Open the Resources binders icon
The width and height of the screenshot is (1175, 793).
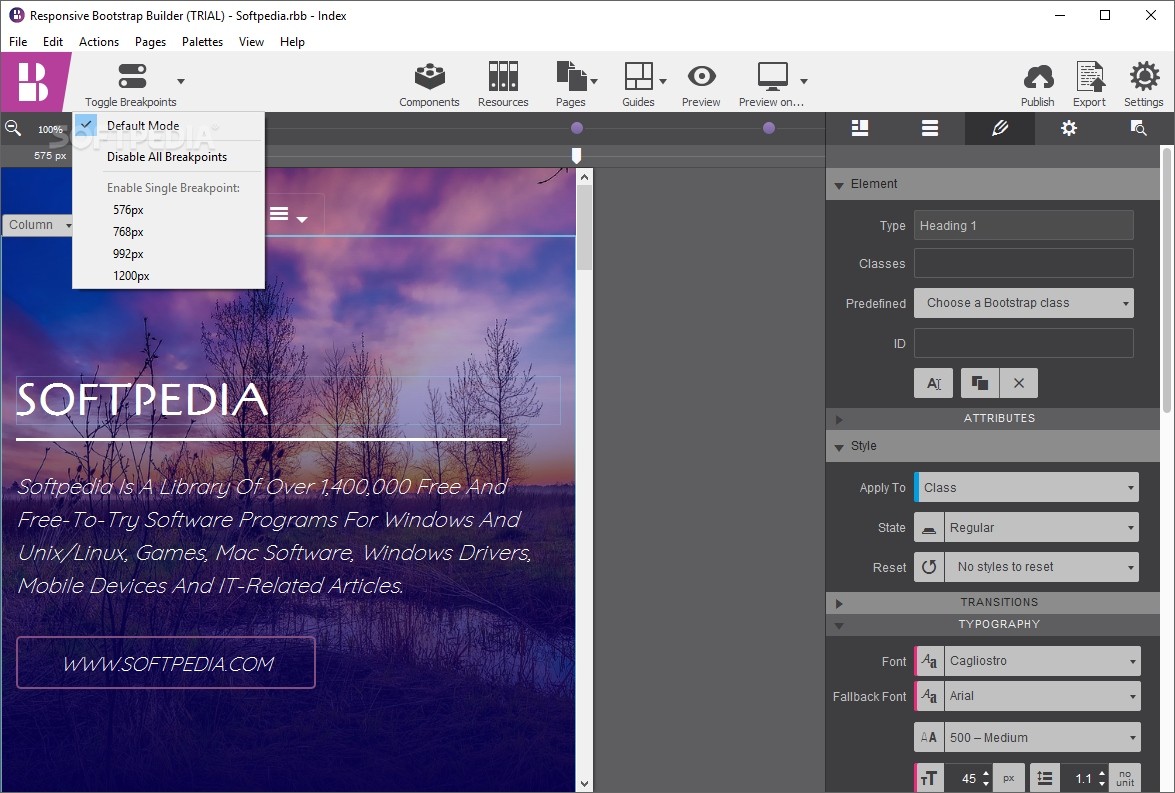(503, 76)
